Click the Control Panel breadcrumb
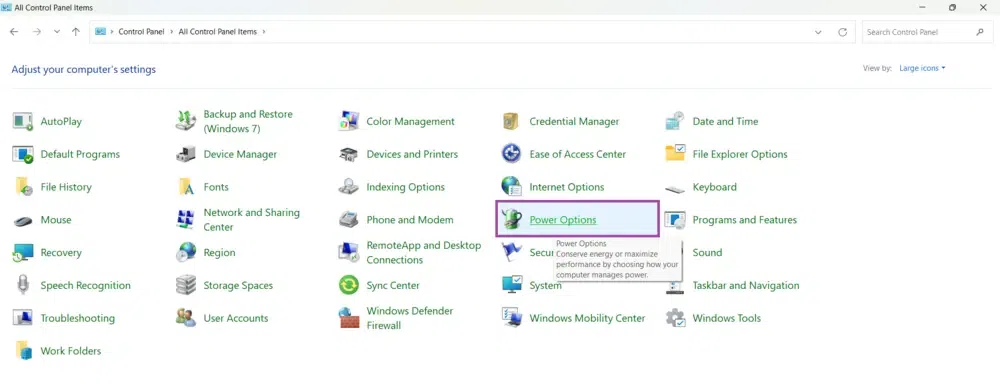Viewport: 1000px width, 392px height. pyautogui.click(x=141, y=32)
